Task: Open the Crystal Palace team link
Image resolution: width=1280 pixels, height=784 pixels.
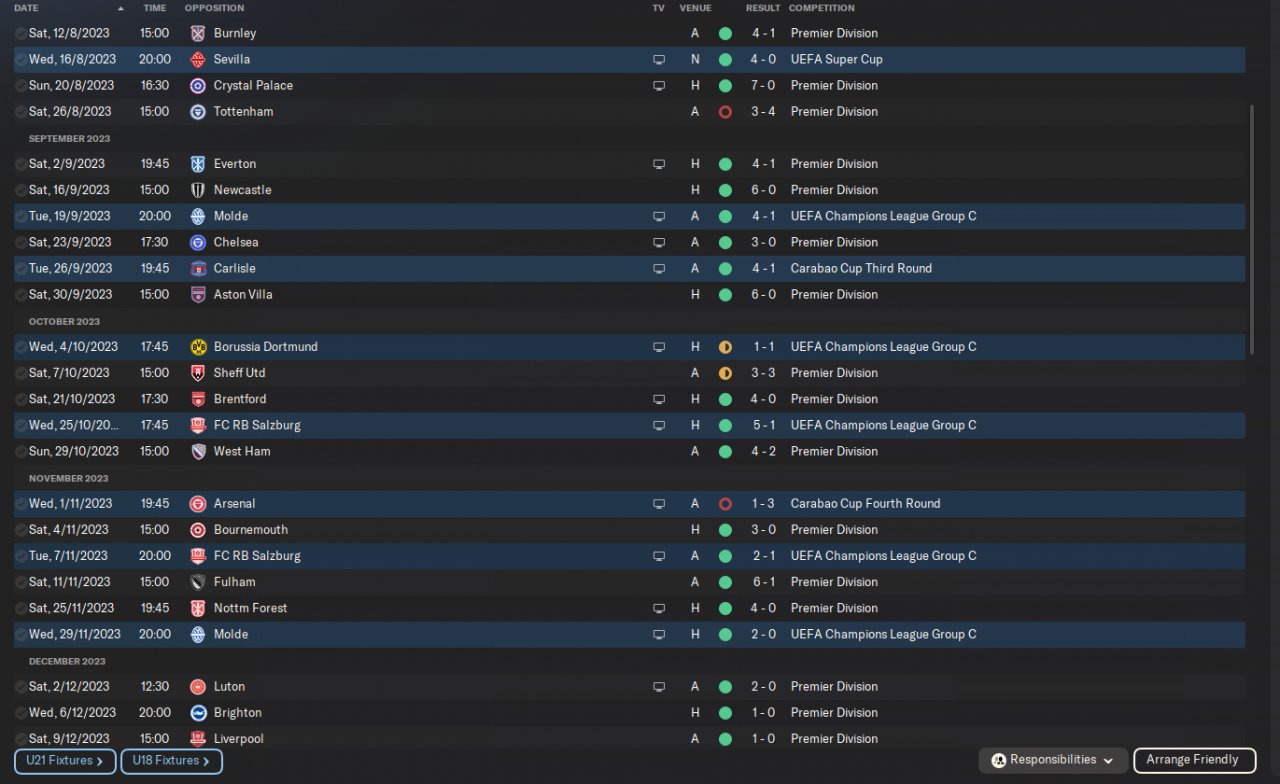Action: [x=253, y=86]
